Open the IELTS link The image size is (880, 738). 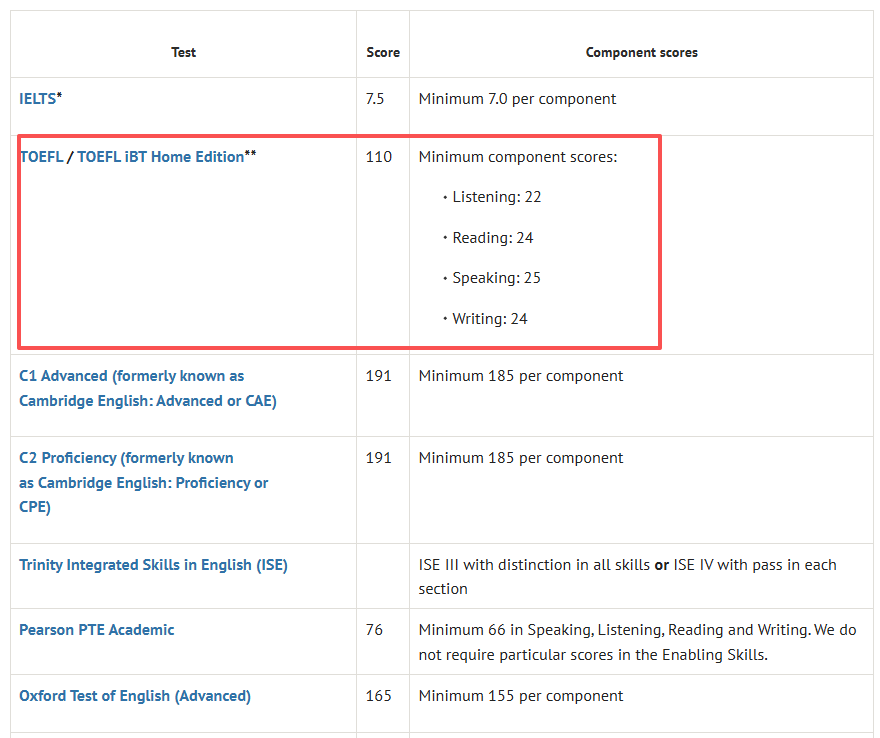pyautogui.click(x=38, y=99)
